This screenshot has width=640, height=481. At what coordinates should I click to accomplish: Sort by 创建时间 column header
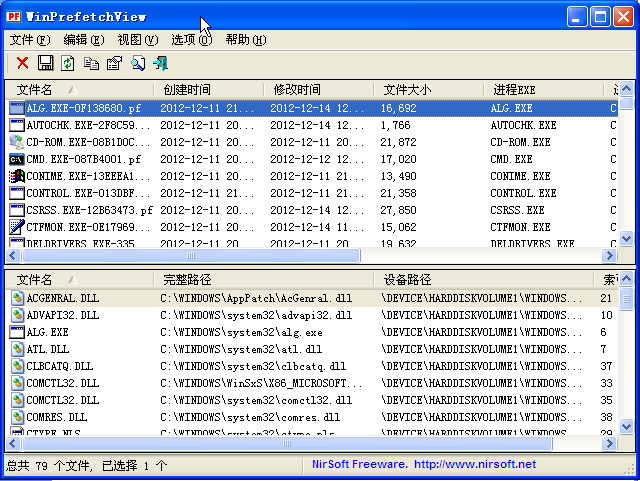click(x=209, y=89)
